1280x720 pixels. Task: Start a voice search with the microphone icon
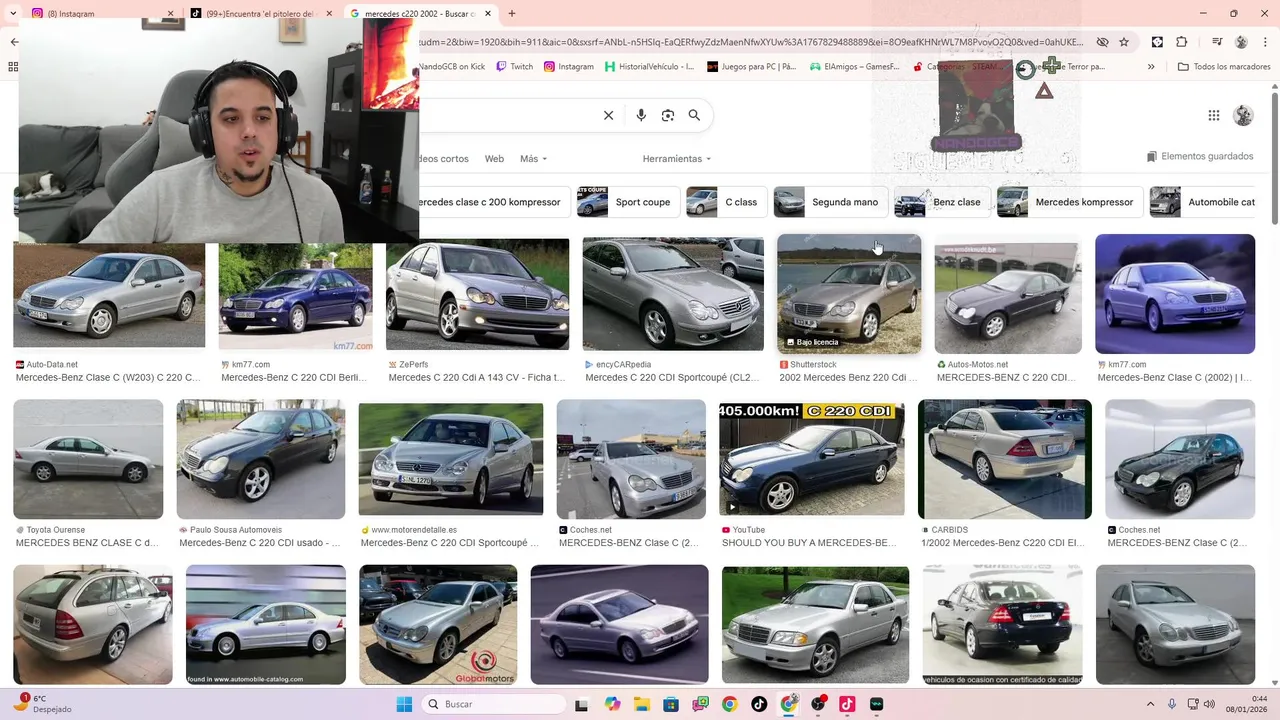[641, 115]
